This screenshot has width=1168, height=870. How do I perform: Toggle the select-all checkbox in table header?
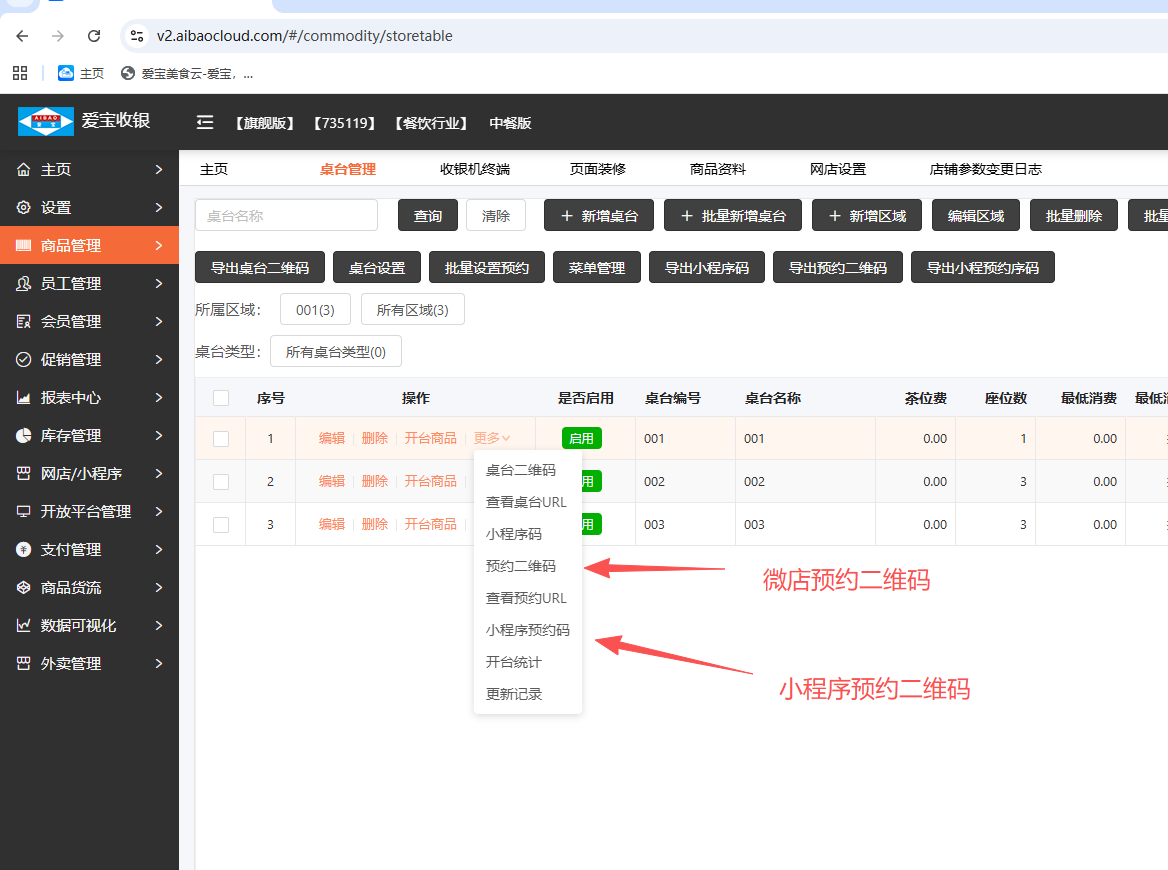(x=221, y=398)
